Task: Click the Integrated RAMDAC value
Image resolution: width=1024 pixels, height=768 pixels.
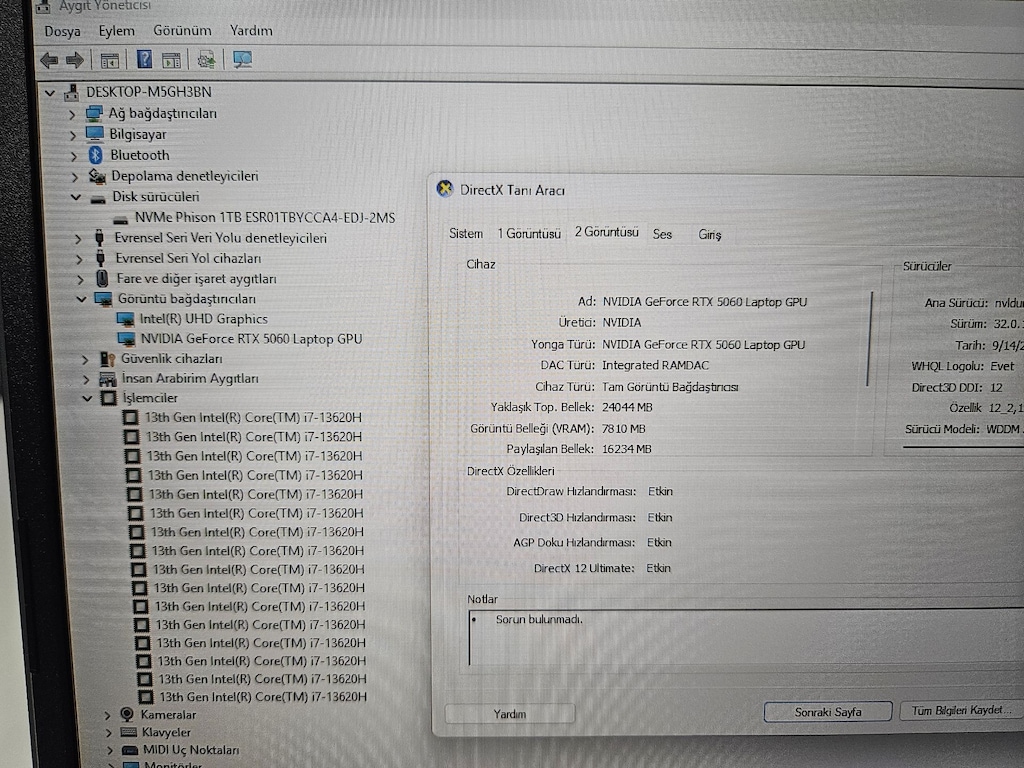Action: point(655,365)
